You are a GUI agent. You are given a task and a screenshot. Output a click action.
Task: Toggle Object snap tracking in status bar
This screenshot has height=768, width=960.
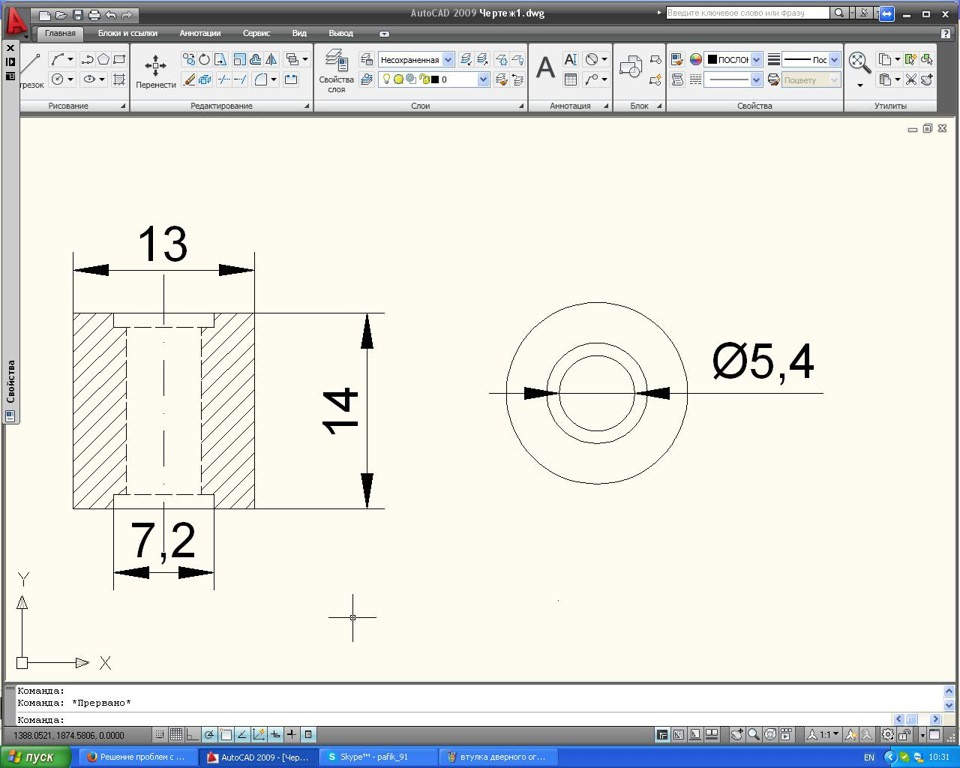click(242, 734)
